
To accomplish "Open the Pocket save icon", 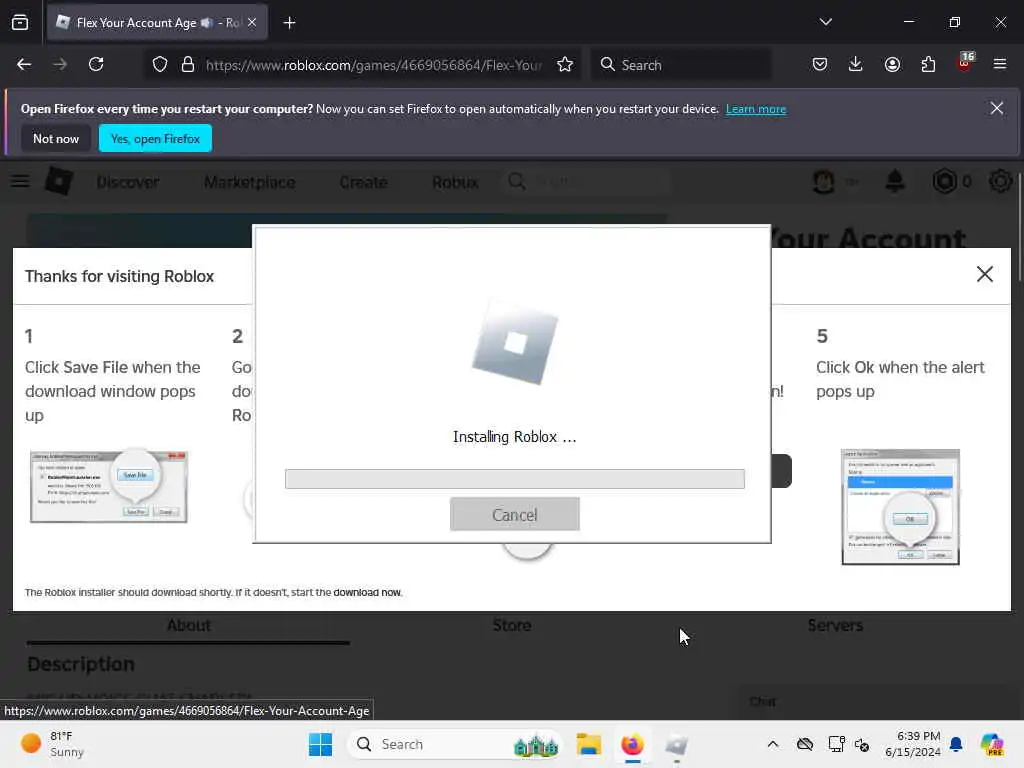I will [x=820, y=65].
